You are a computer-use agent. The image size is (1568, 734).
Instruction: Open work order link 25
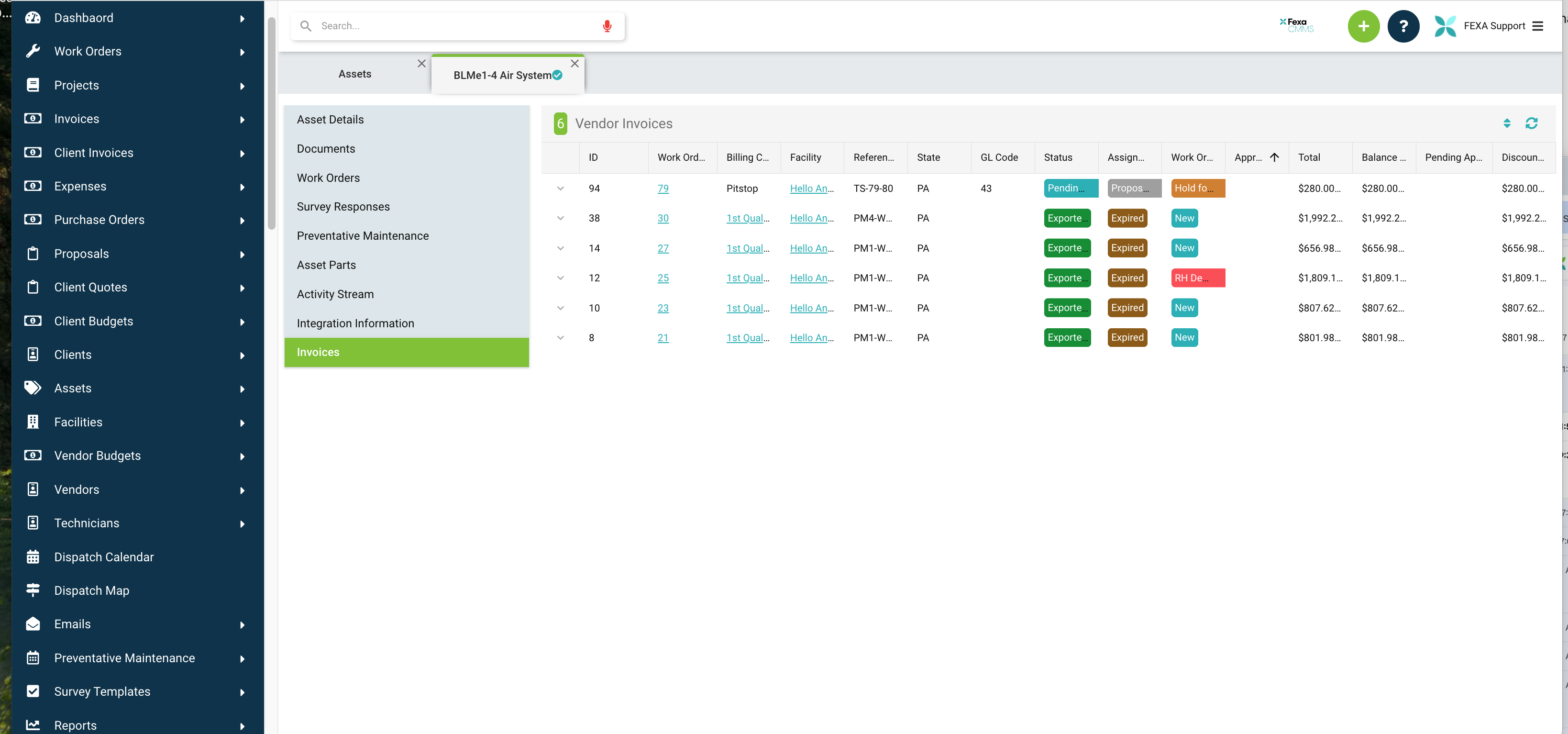tap(663, 278)
